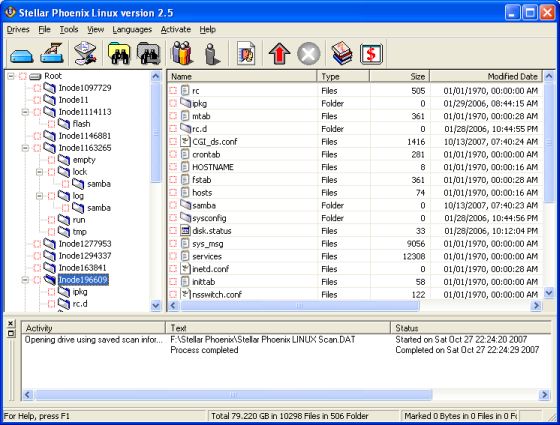Collapse the Inode196609 node
The height and width of the screenshot is (425, 560).
[x=25, y=280]
